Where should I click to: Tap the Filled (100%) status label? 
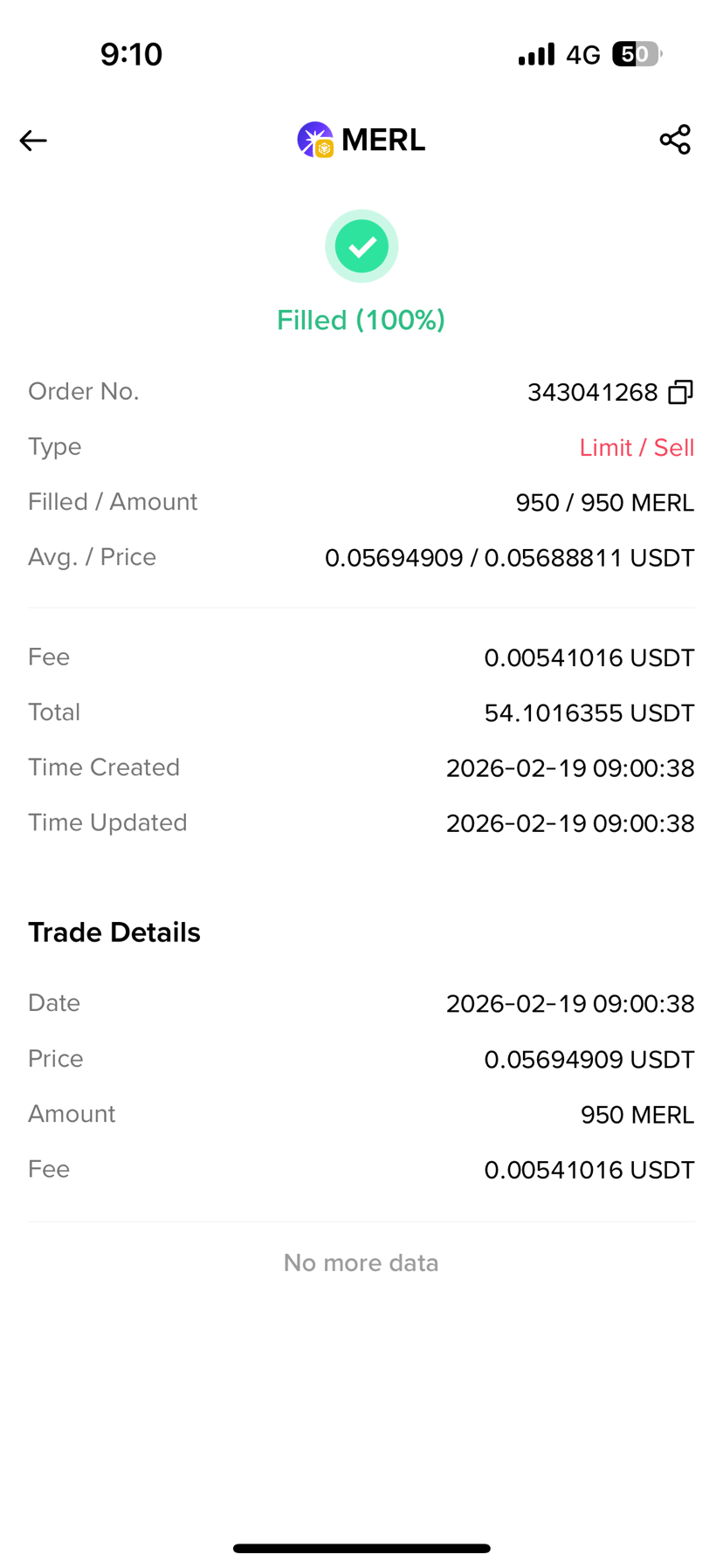pos(361,320)
